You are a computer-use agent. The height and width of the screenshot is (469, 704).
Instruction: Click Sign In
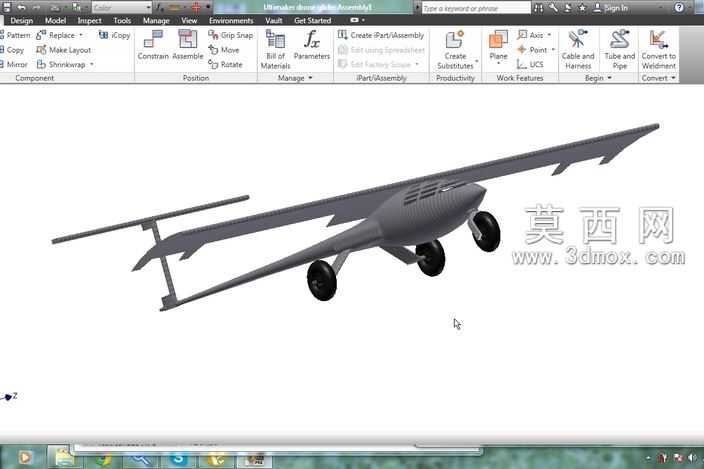pos(611,8)
